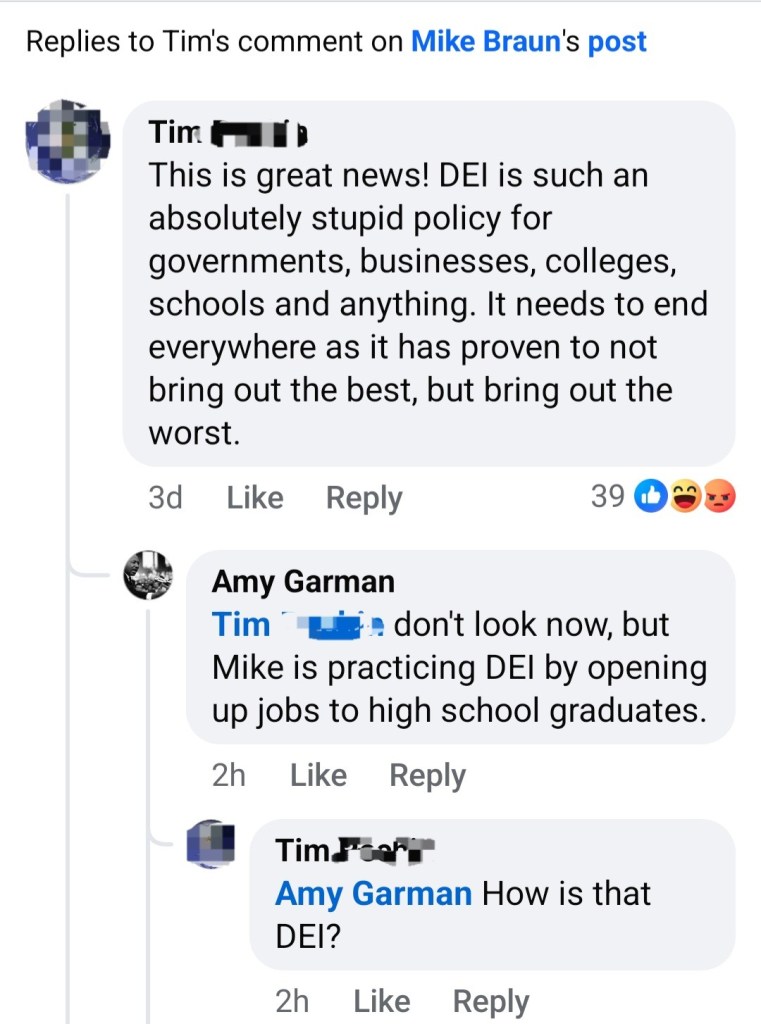Click the Tim mention in Amy's comment
Screen dimensions: 761x1024
click(x=241, y=625)
